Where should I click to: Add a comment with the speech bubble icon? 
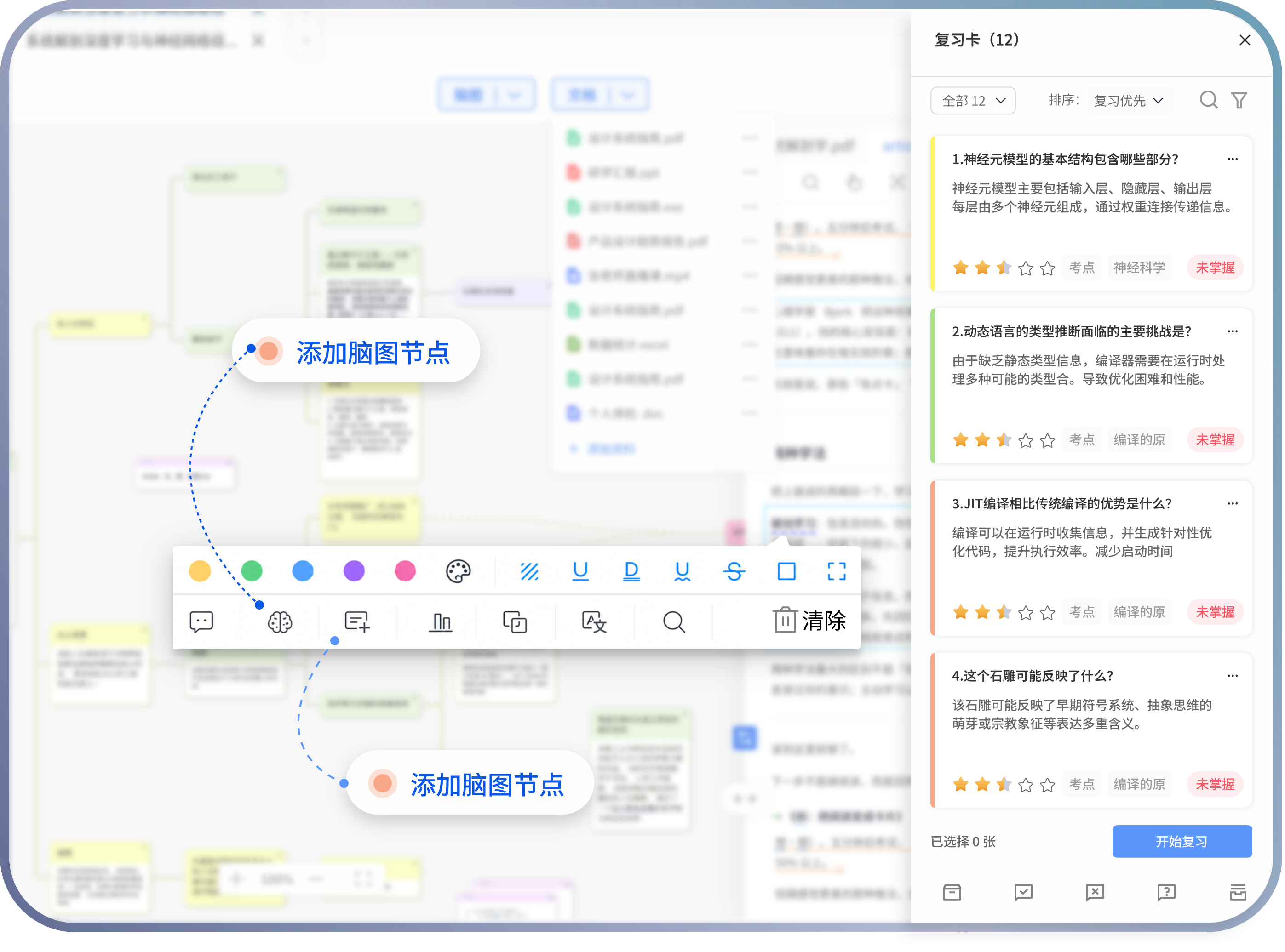[x=201, y=622]
